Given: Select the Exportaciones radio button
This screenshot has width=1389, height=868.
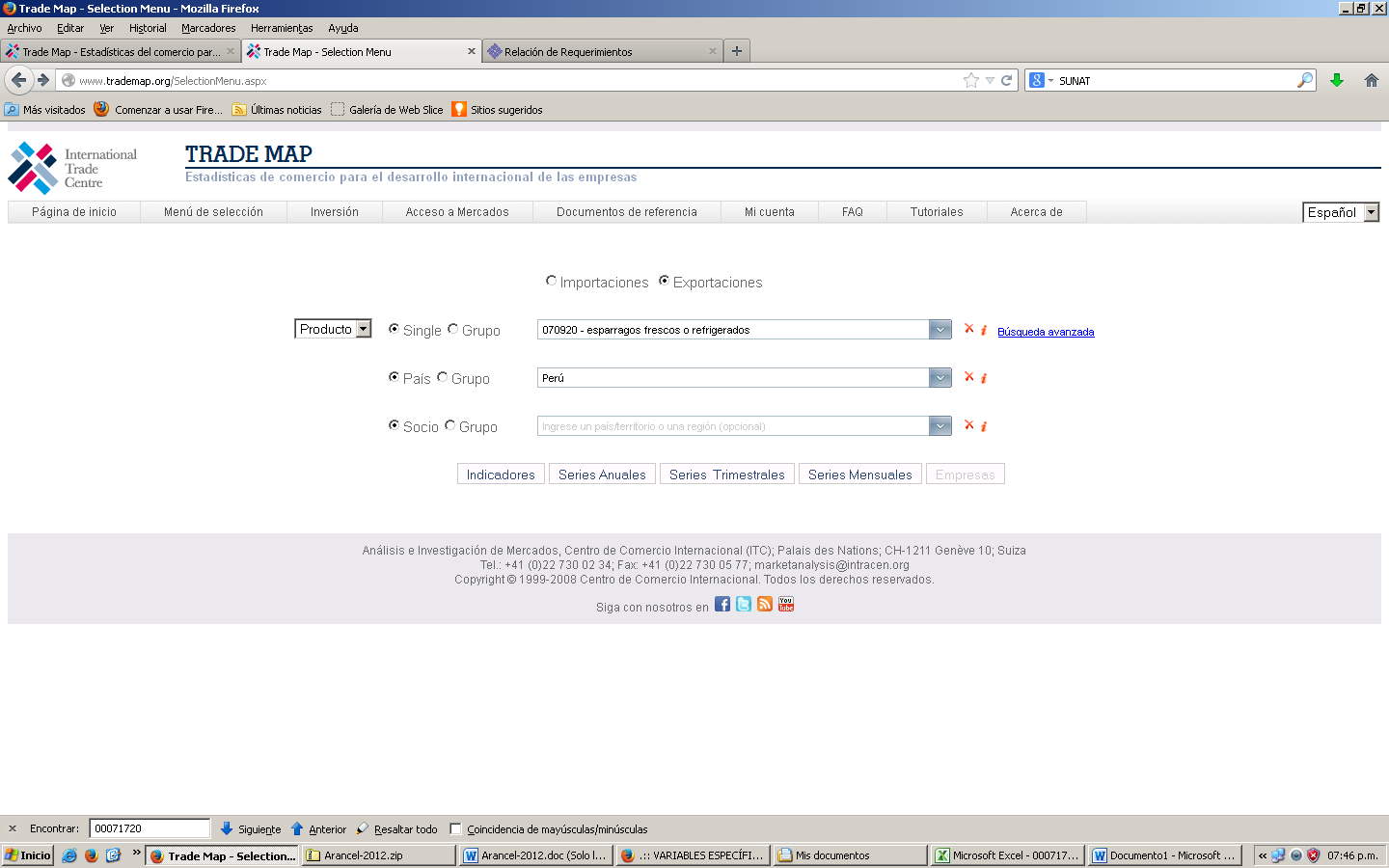Looking at the screenshot, I should [664, 281].
